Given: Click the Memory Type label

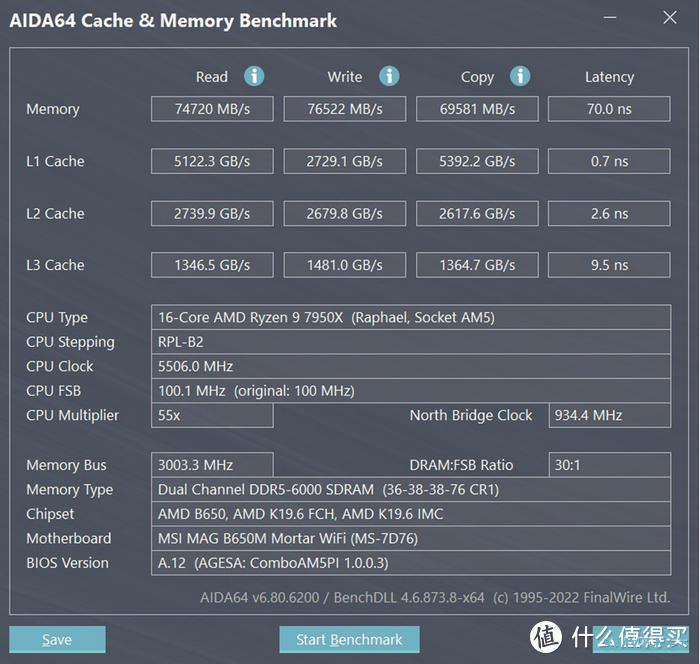Looking at the screenshot, I should pyautogui.click(x=69, y=490).
